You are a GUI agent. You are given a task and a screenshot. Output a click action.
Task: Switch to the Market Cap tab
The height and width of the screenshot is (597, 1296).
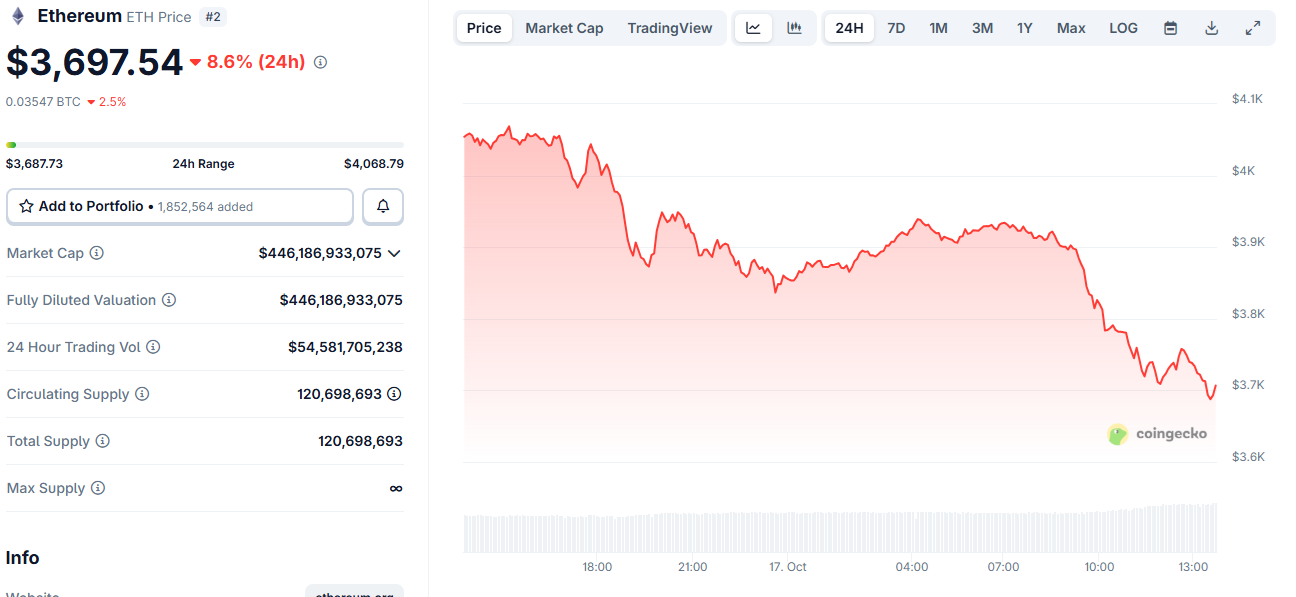tap(564, 28)
